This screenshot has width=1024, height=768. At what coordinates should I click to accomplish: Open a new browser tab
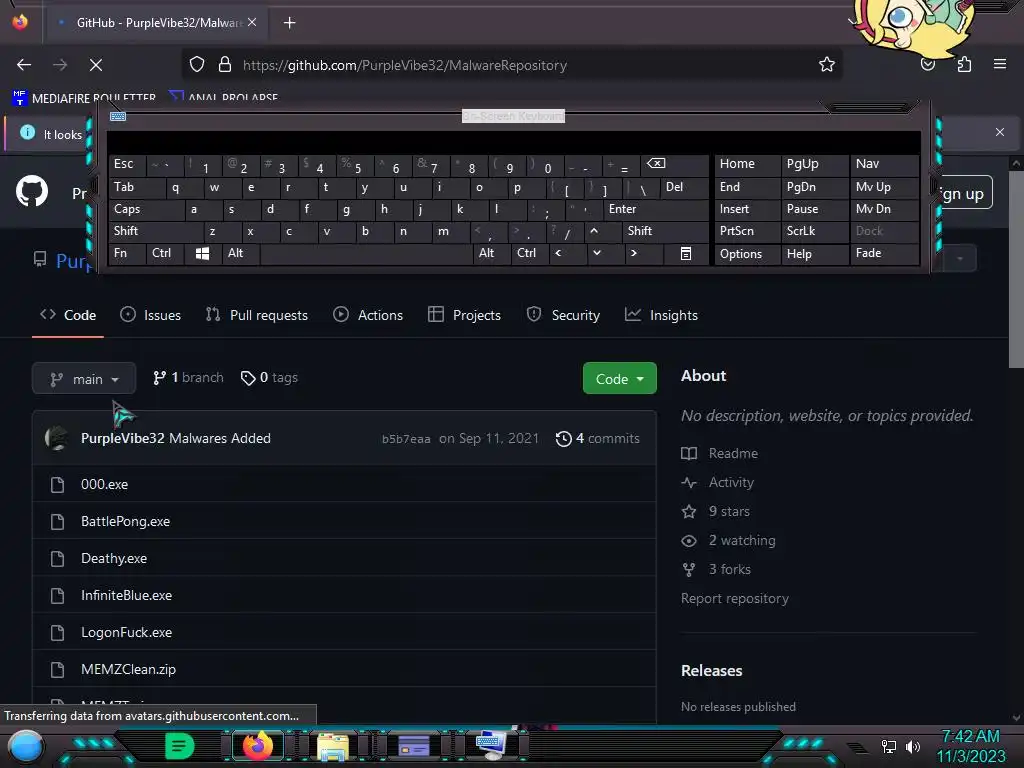pyautogui.click(x=289, y=23)
